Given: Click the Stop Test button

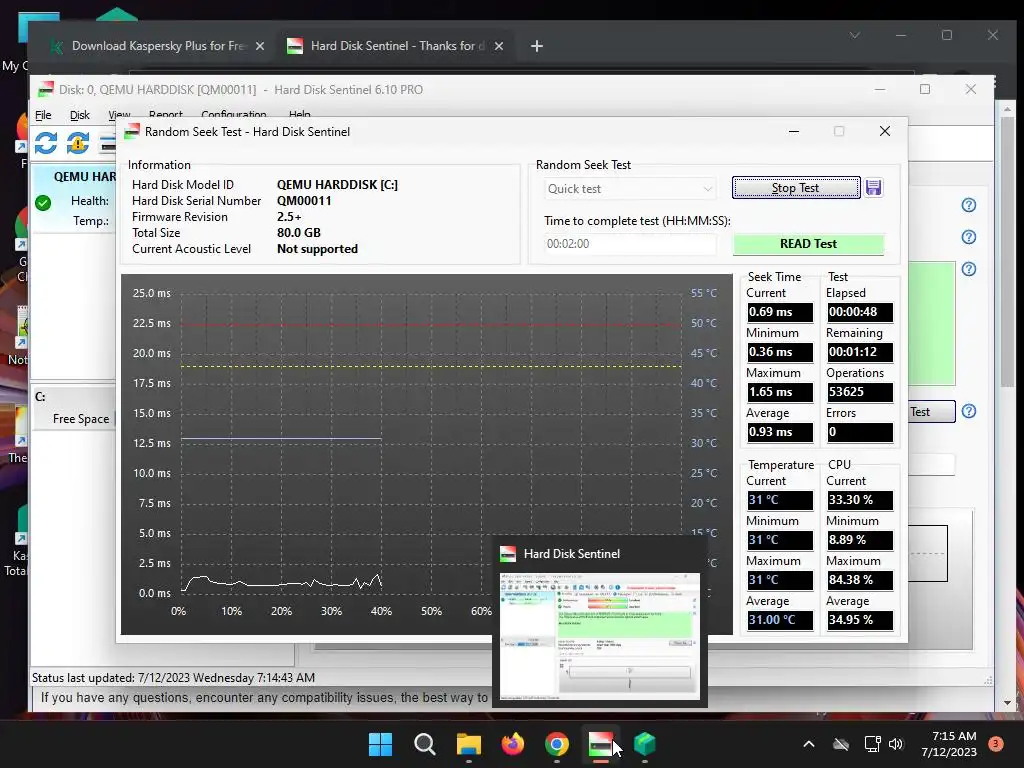Looking at the screenshot, I should (795, 188).
